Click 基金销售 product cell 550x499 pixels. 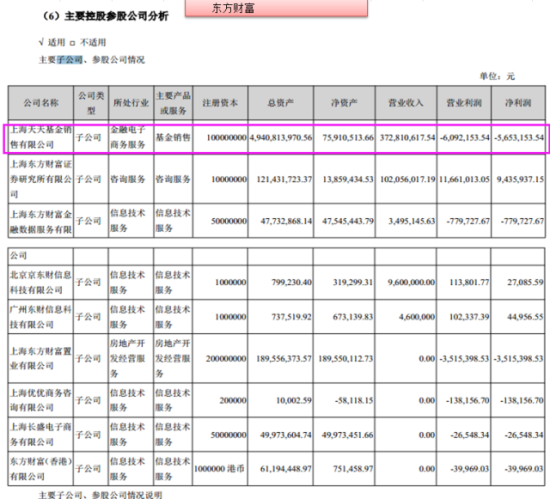[x=173, y=137]
